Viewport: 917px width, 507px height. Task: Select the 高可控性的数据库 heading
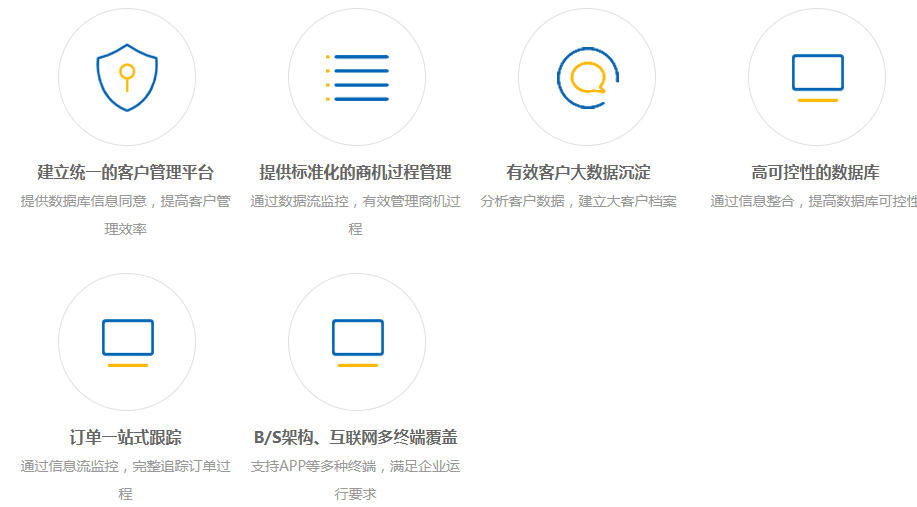[x=815, y=172]
